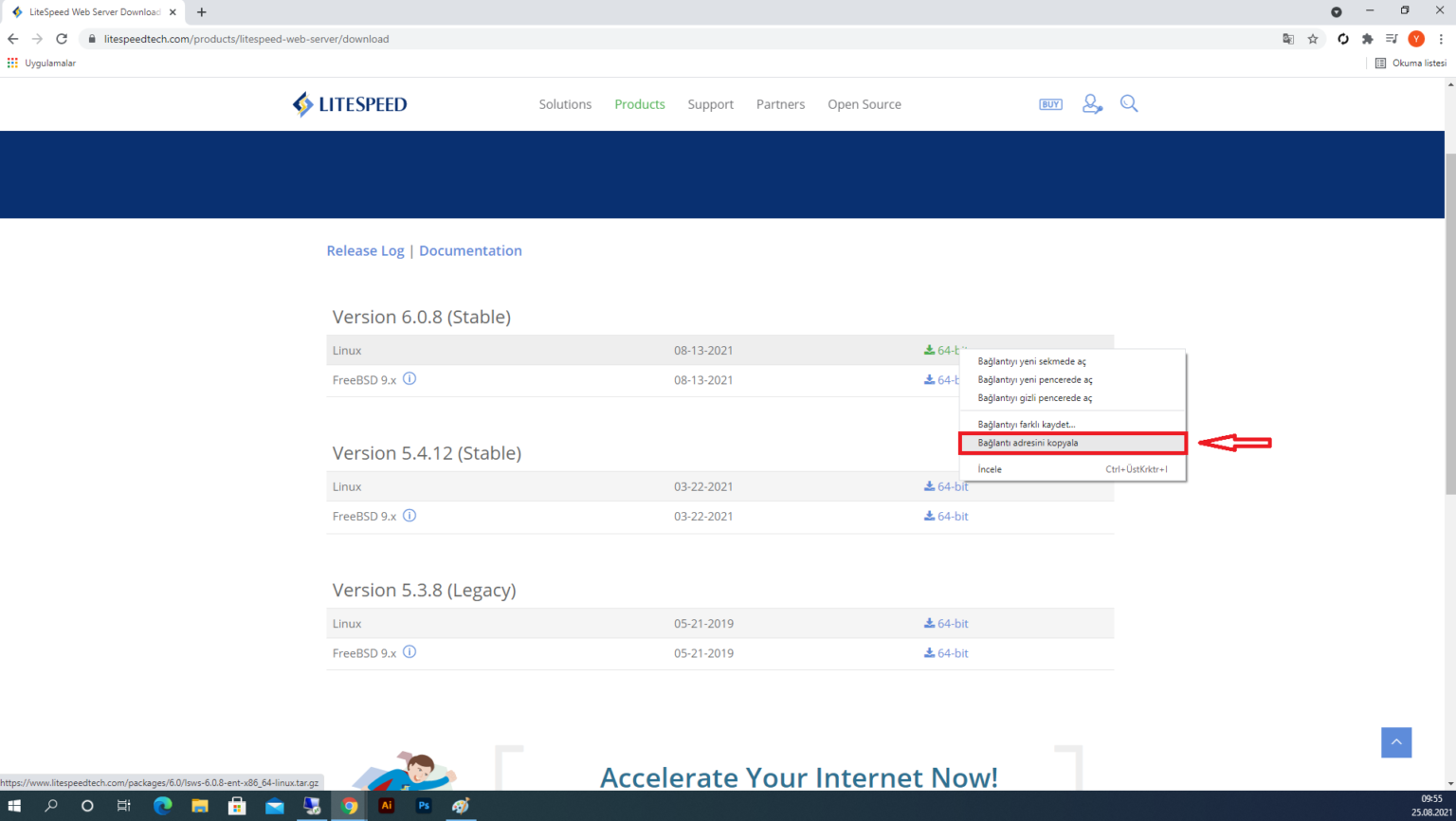This screenshot has height=821, width=1456.
Task: Open the Extensions puzzle icon
Action: point(1367,39)
